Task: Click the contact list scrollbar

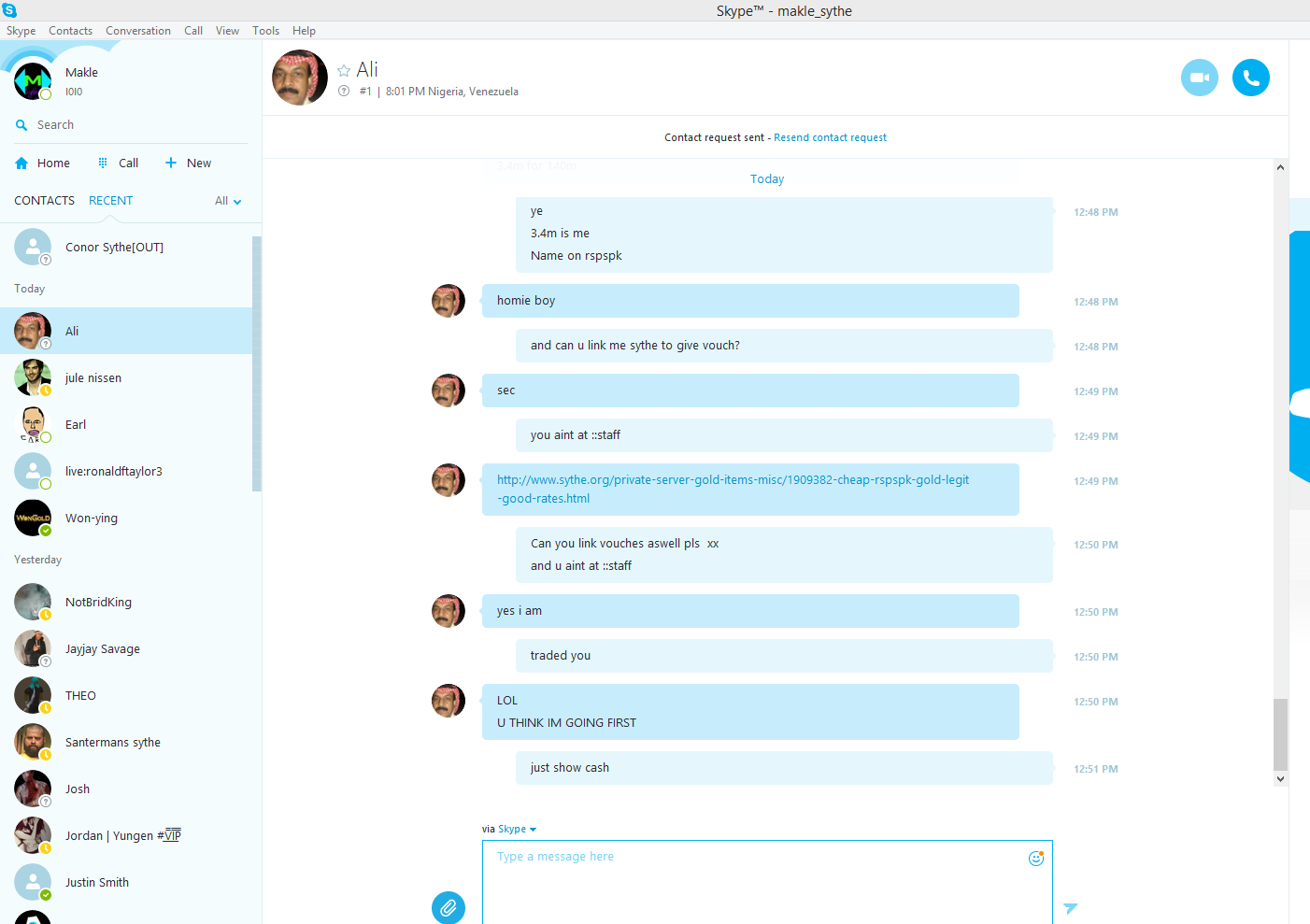Action: 257,363
